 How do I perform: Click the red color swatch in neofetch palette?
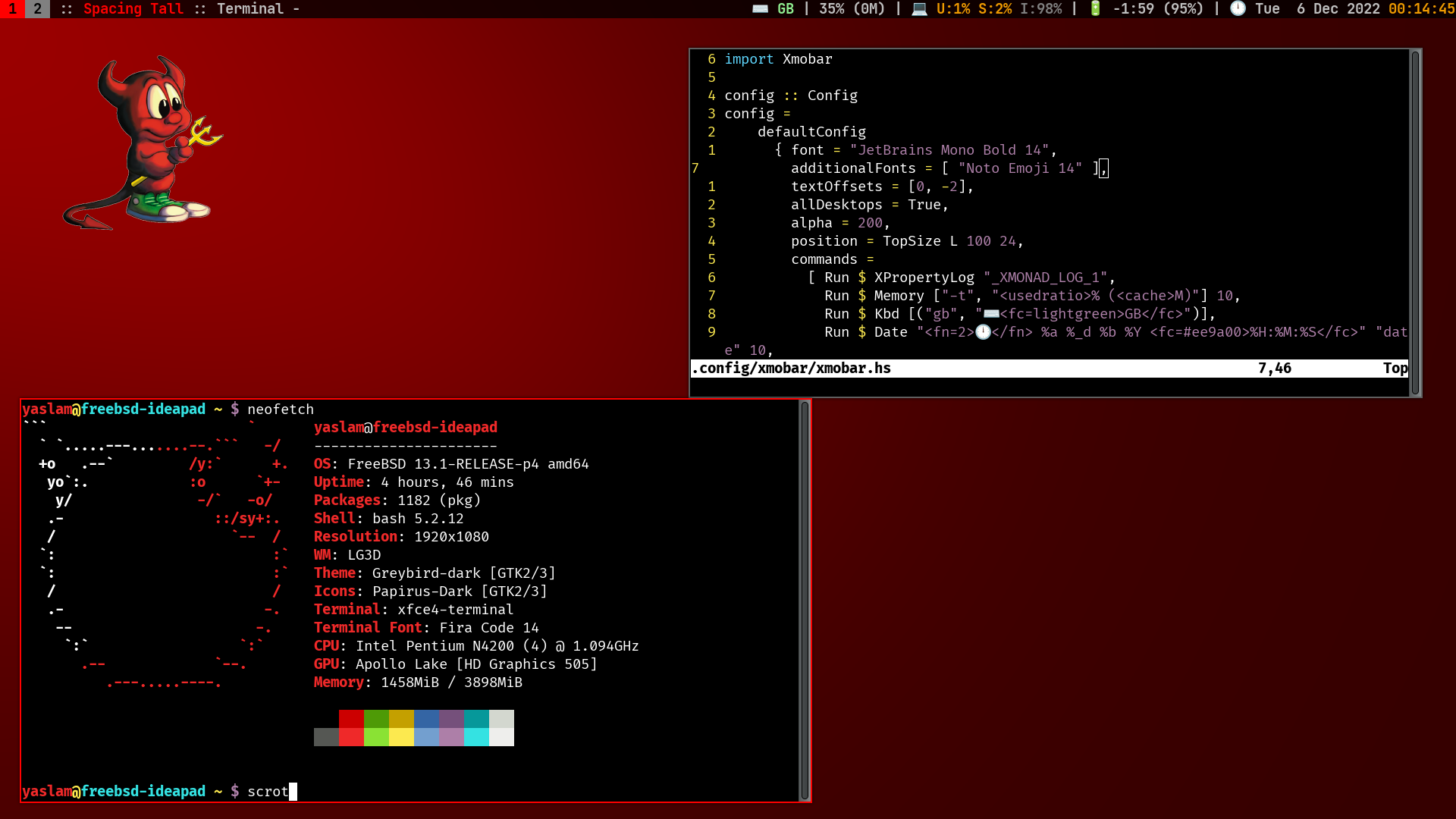351,719
